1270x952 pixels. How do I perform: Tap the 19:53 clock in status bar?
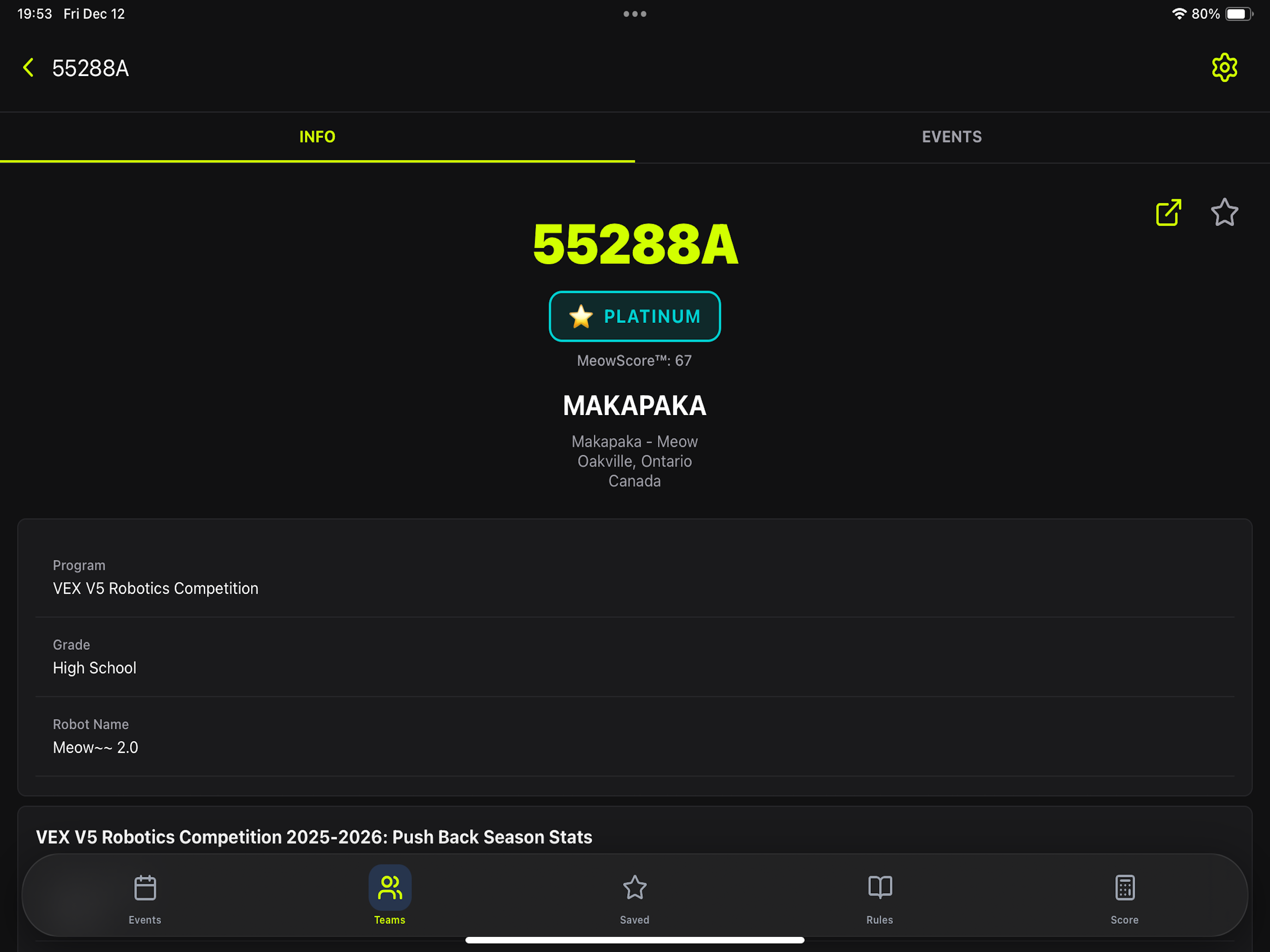pyautogui.click(x=35, y=14)
